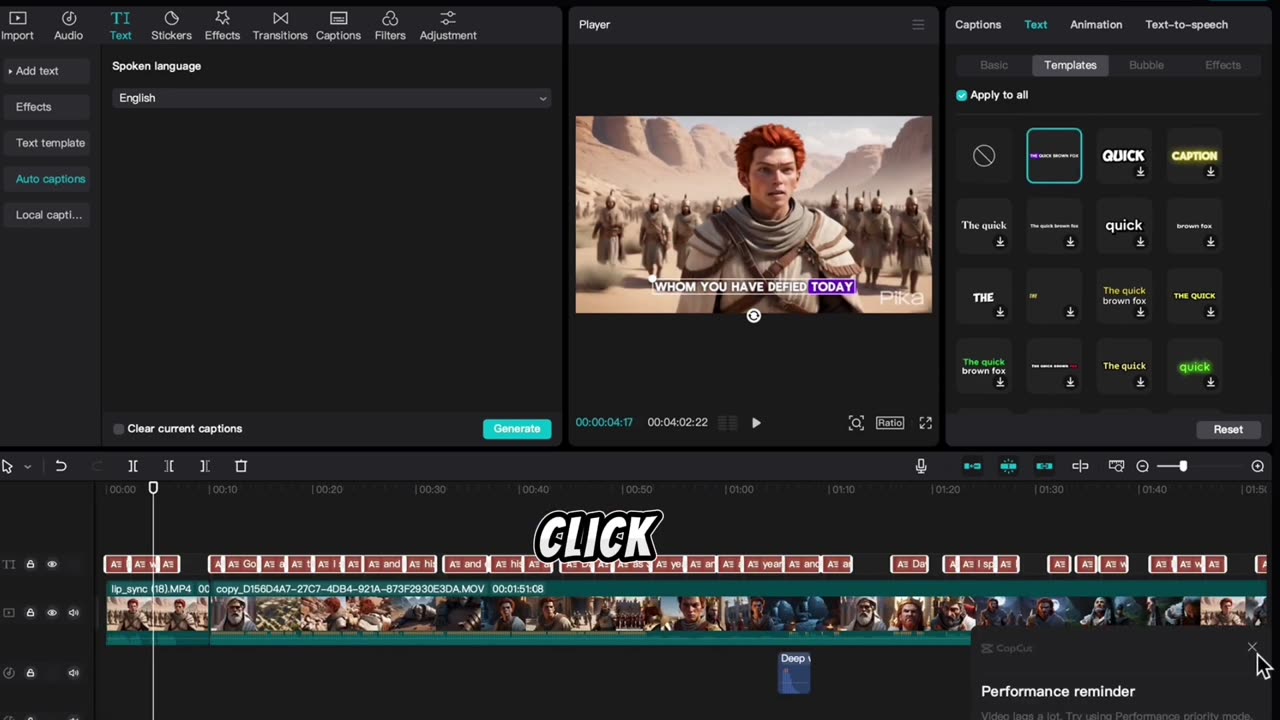Enable Clear current captions option

(x=118, y=429)
